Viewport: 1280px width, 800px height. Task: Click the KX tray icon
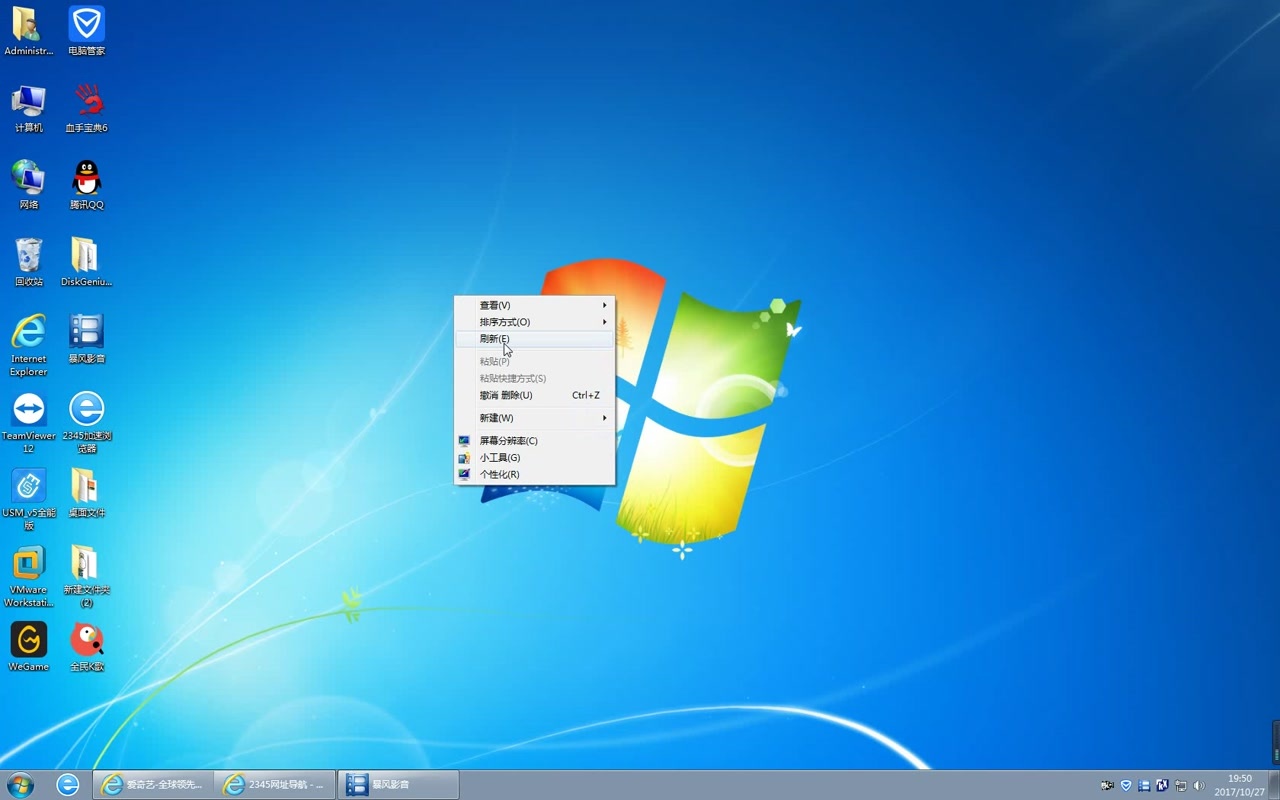pos(1162,785)
